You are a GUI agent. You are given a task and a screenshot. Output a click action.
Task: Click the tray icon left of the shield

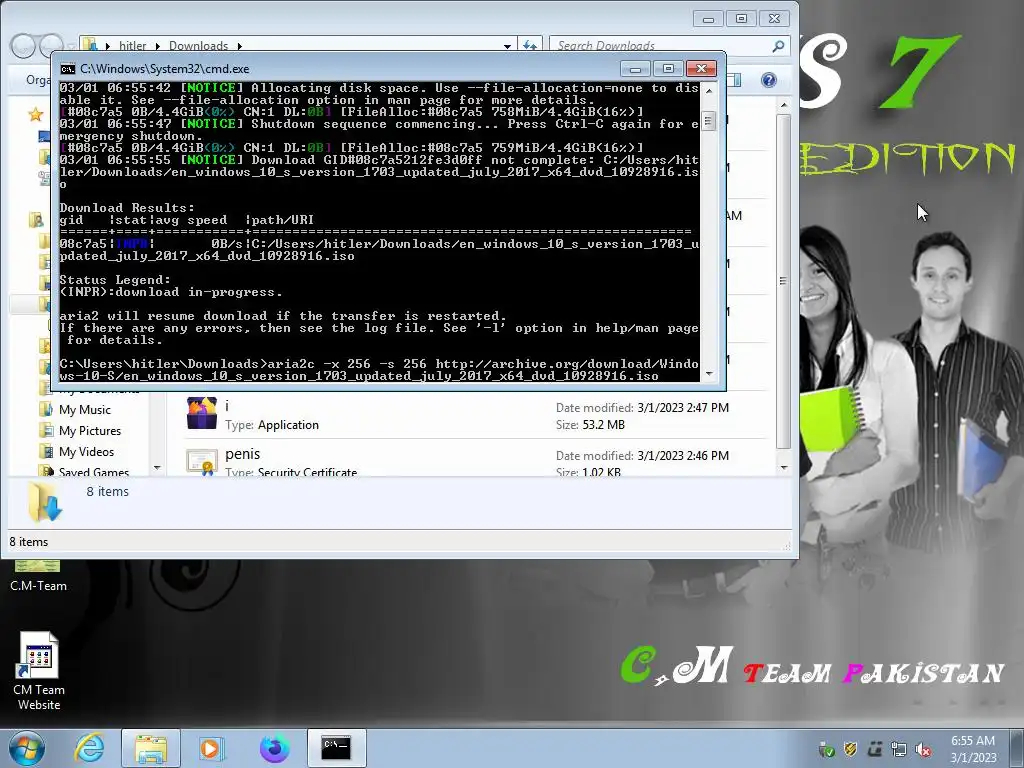click(827, 749)
